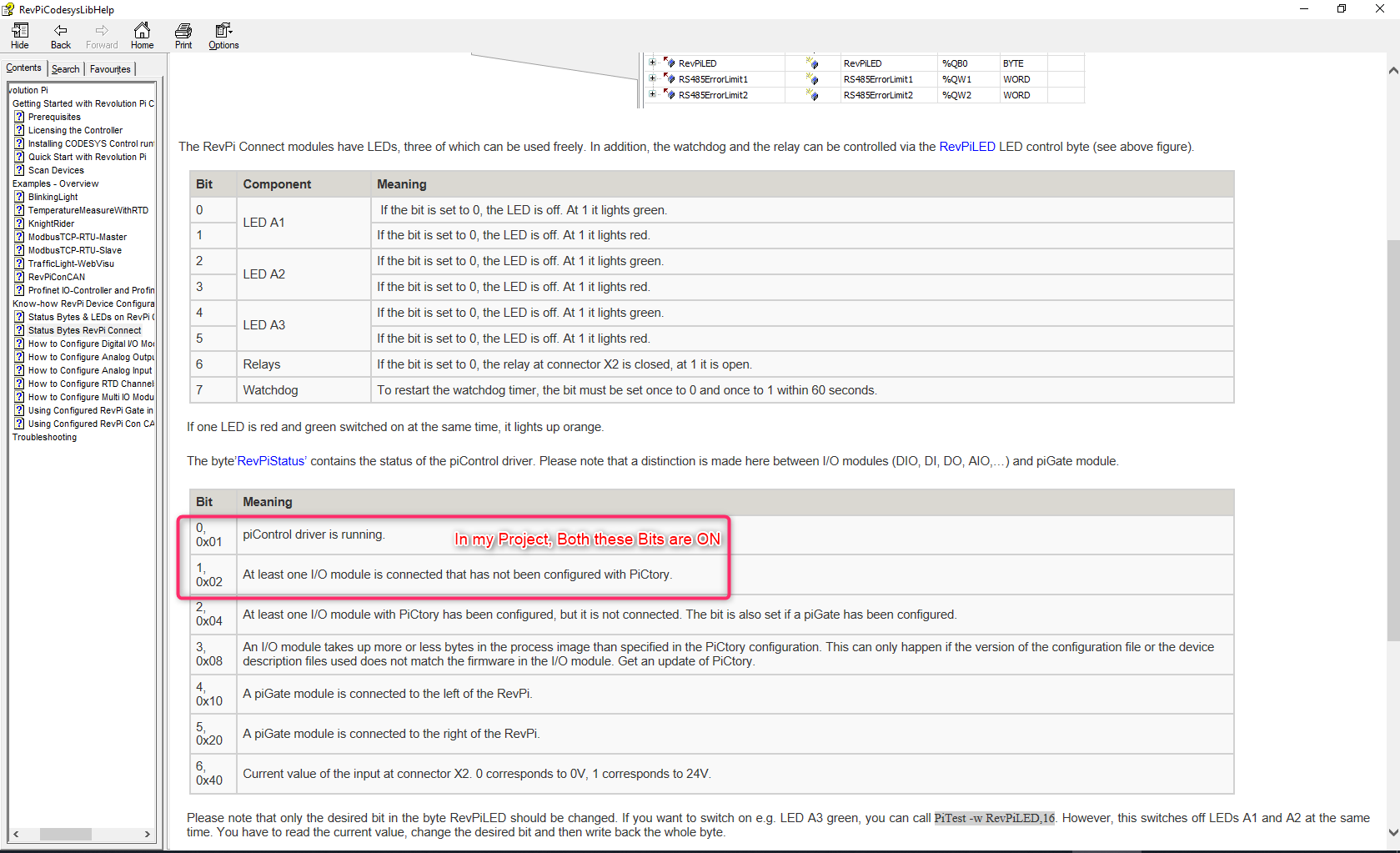Open How to Configure Analog Output topic
The image size is (1400, 853).
[x=91, y=357]
